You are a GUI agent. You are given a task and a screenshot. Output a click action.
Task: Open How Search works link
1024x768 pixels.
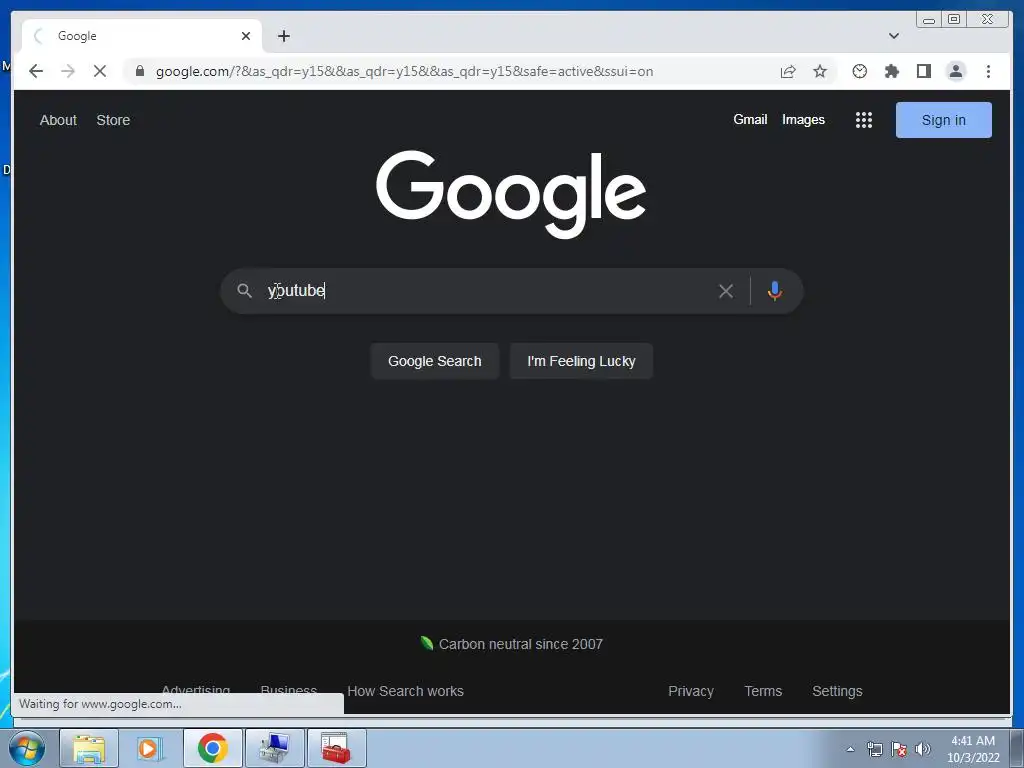click(x=406, y=691)
